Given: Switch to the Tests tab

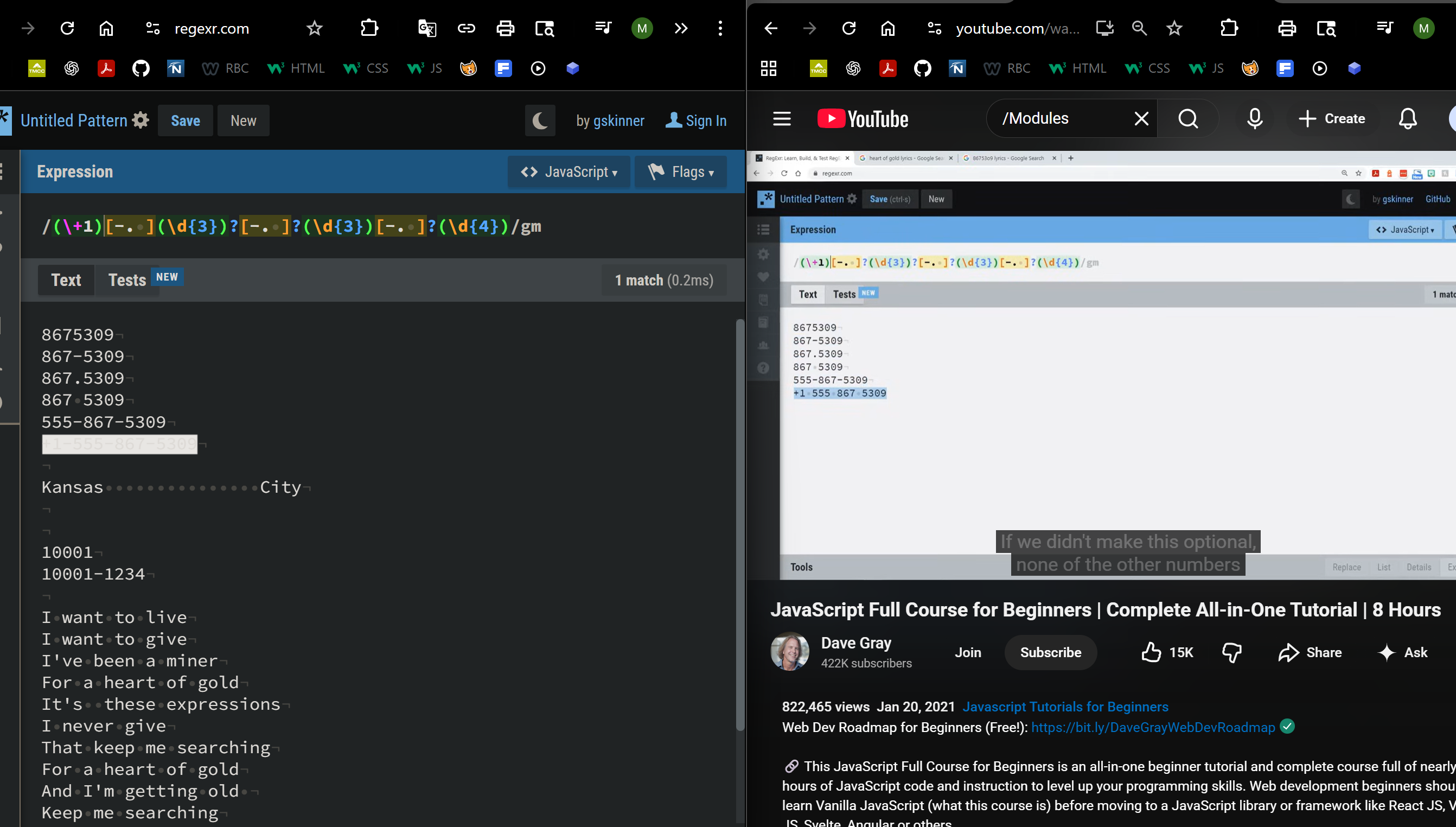Looking at the screenshot, I should coord(126,279).
